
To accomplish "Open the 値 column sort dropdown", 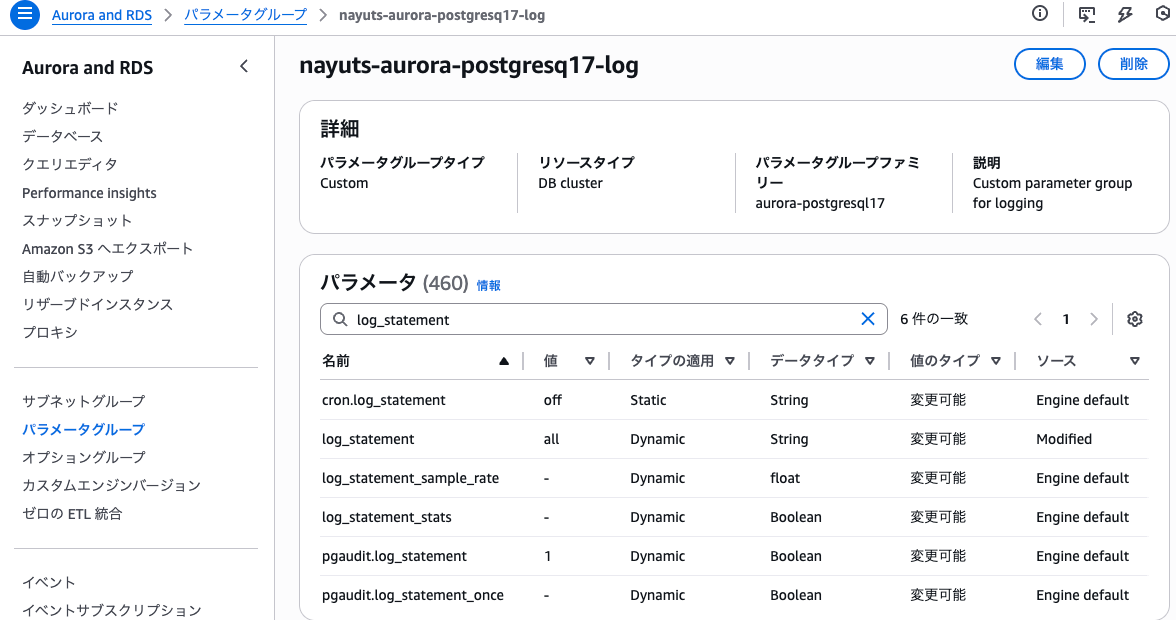I will (x=590, y=361).
